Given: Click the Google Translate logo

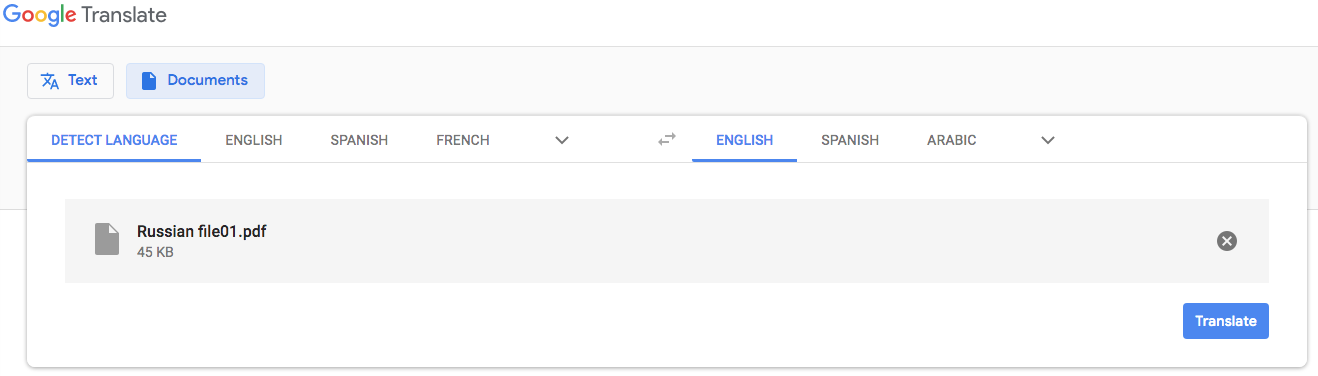Looking at the screenshot, I should pos(85,16).
